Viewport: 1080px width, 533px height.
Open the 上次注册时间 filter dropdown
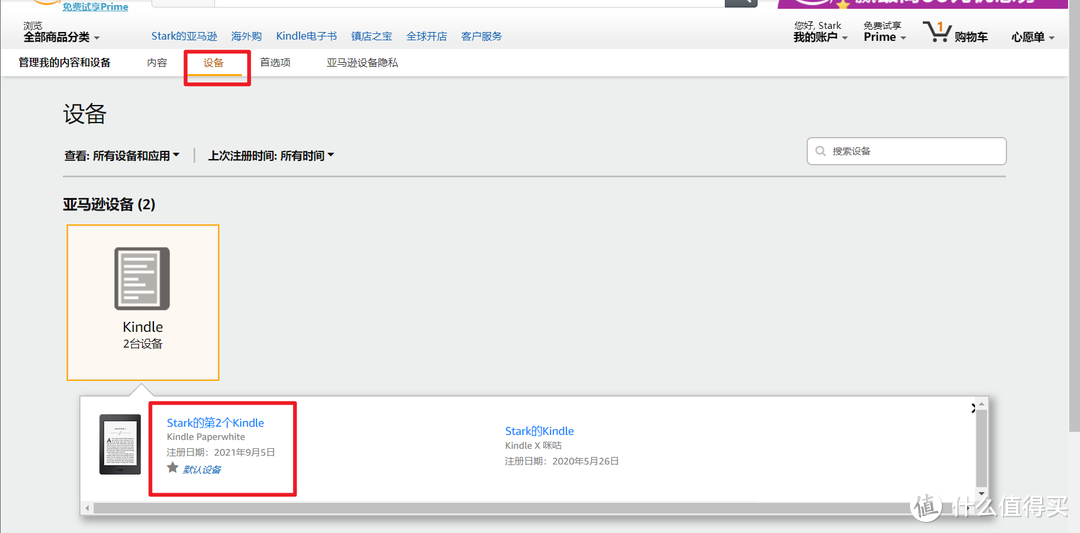[271, 156]
